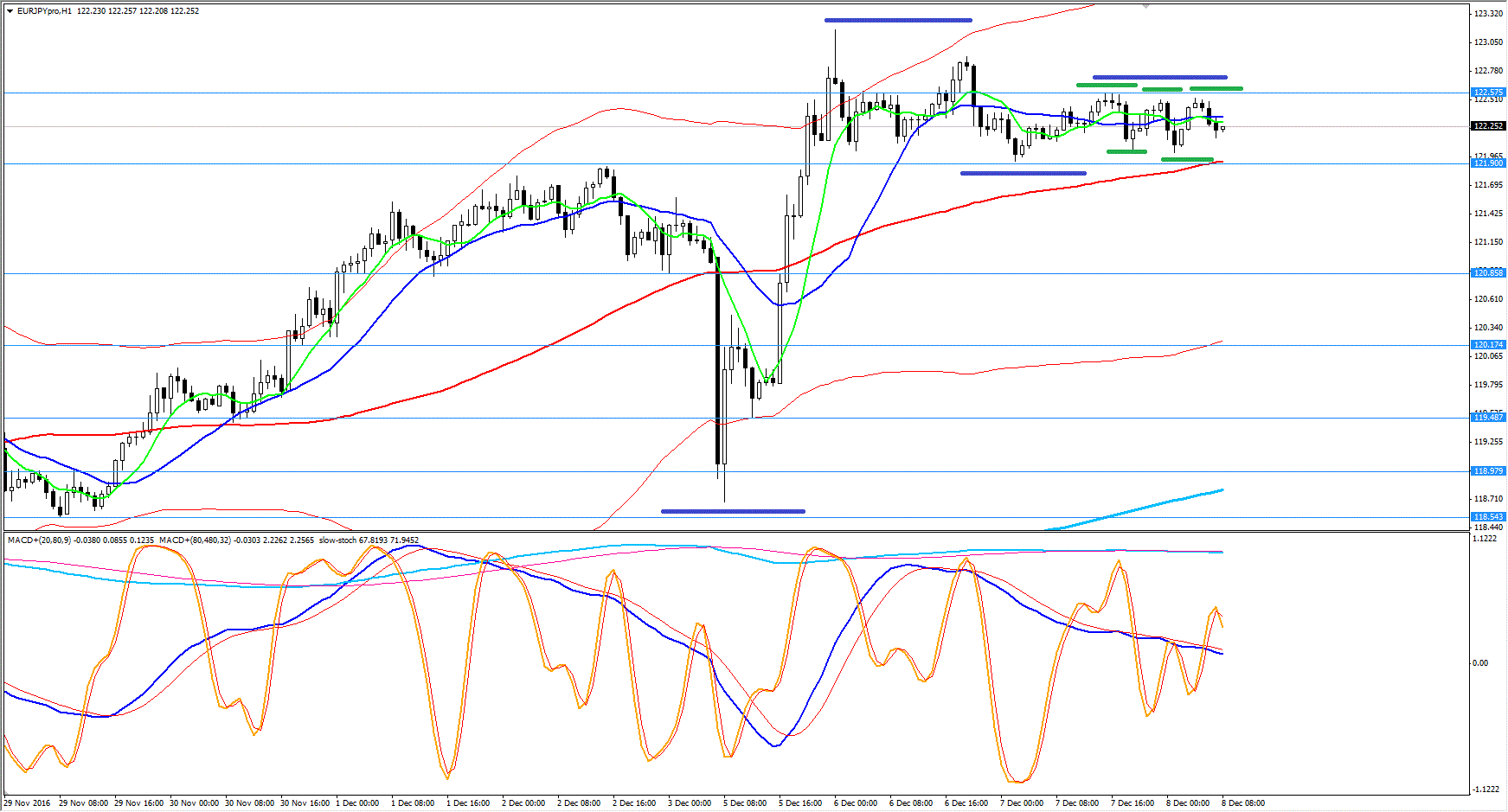Select the 121.900 horizontal level price tag
Screen dimensions: 1508x812
[x=1488, y=163]
